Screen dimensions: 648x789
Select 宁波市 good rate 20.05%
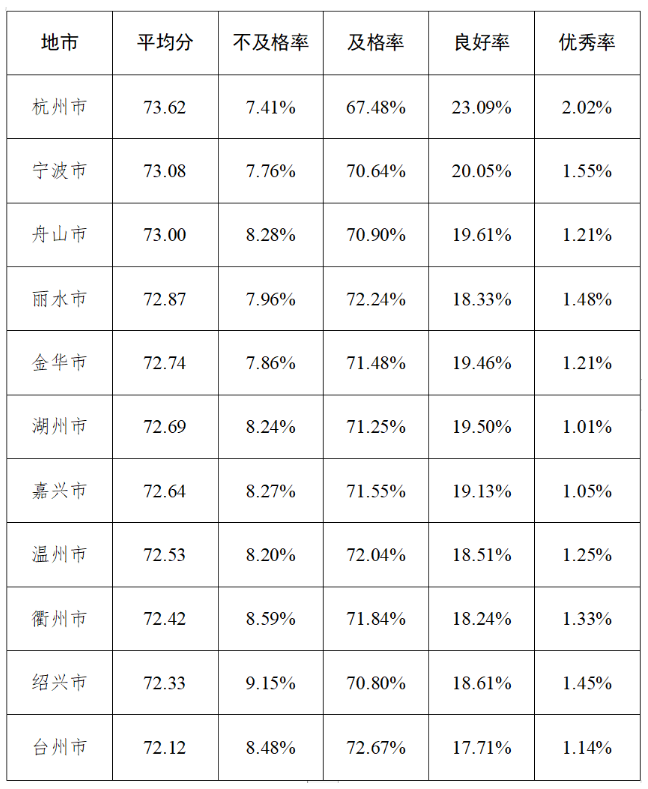(x=481, y=171)
